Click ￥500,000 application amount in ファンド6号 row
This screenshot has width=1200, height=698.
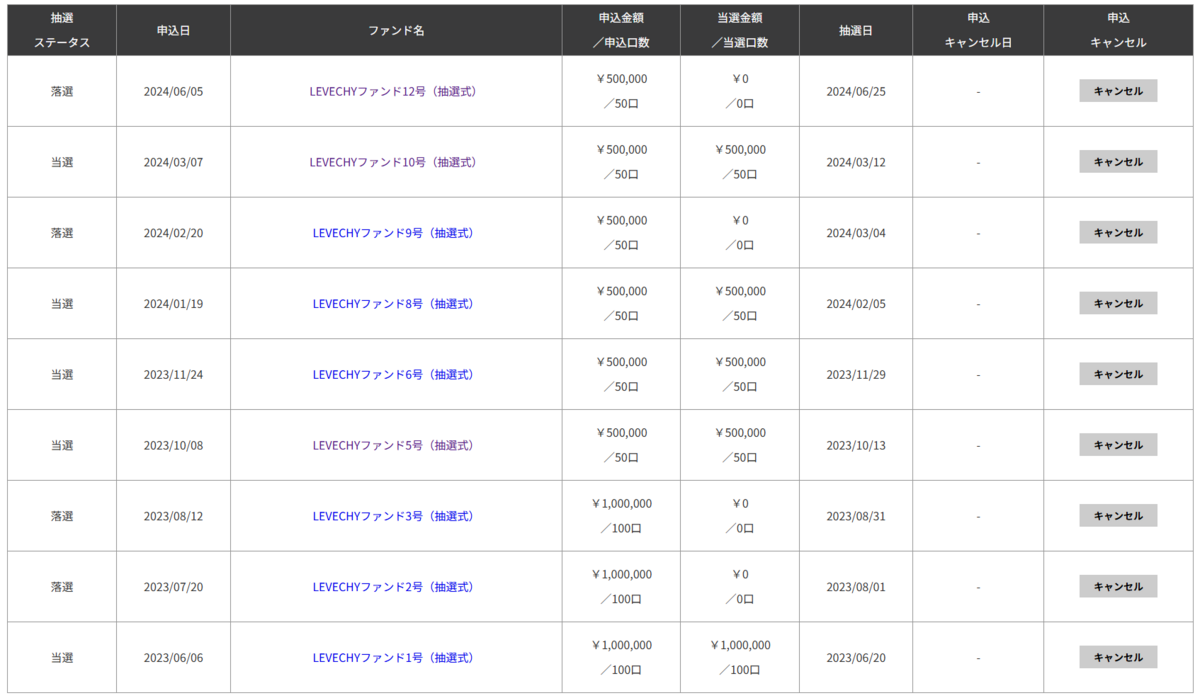click(621, 362)
